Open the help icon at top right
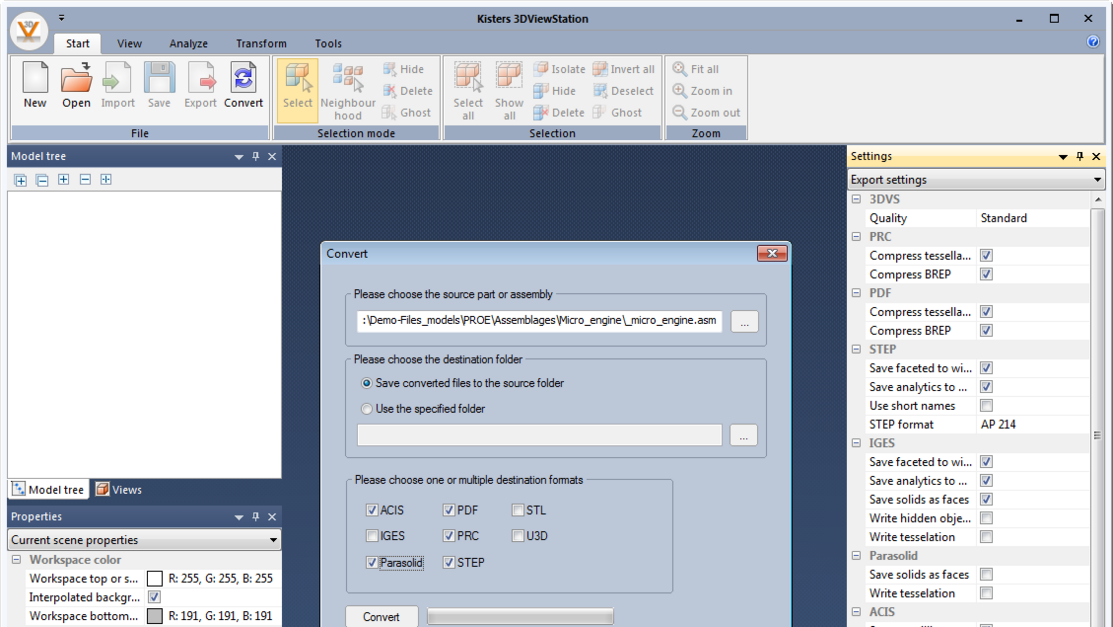The height and width of the screenshot is (627, 1113). pyautogui.click(x=1093, y=42)
